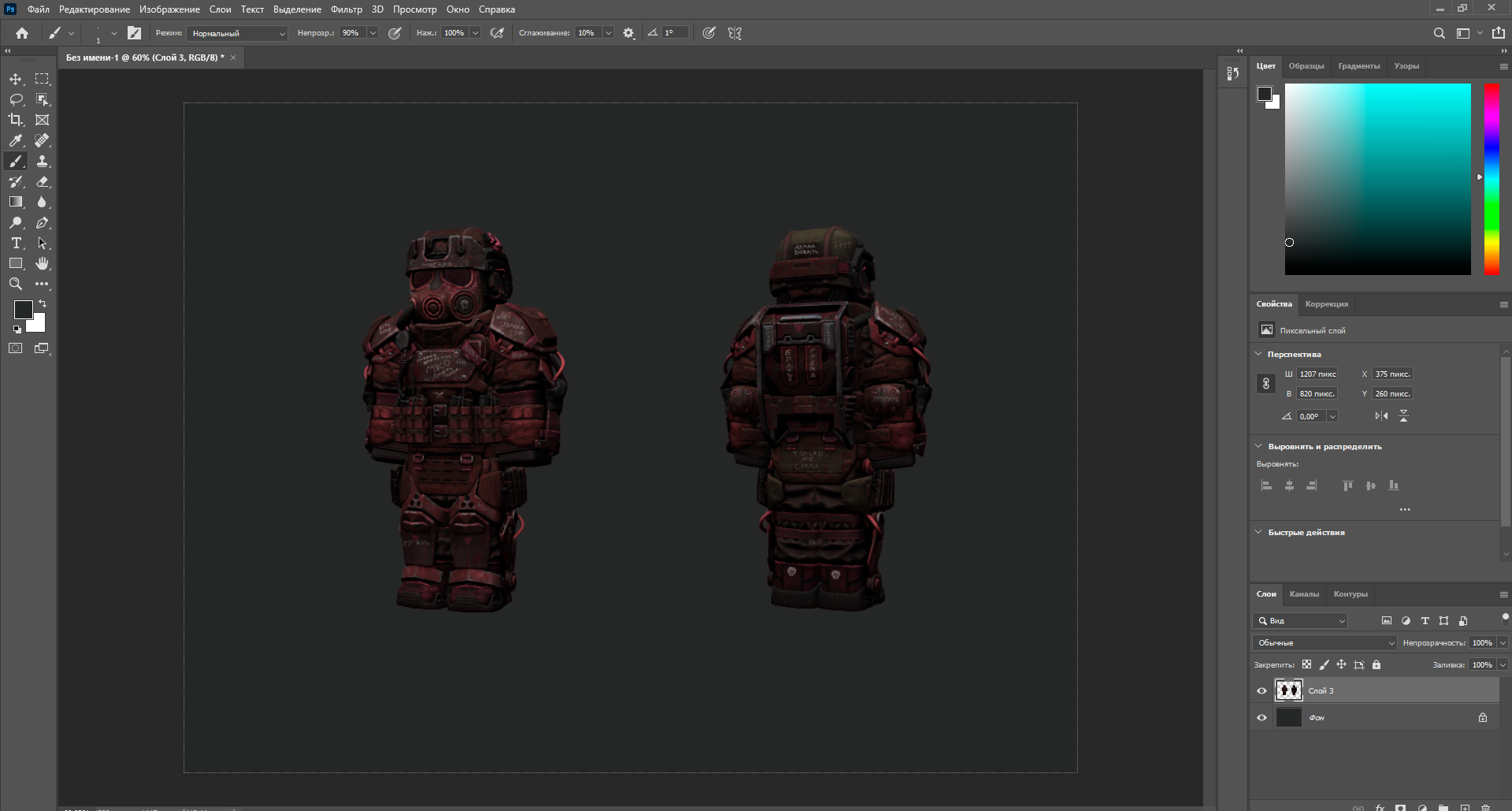The height and width of the screenshot is (811, 1512).
Task: Hide the Фон layer via eye icon
Action: coord(1261,718)
